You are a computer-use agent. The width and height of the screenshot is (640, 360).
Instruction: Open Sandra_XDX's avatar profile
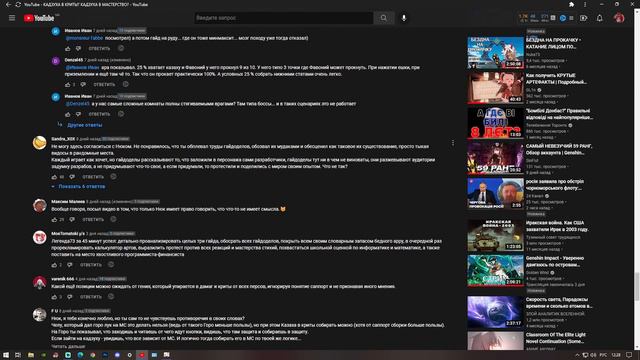(x=40, y=143)
